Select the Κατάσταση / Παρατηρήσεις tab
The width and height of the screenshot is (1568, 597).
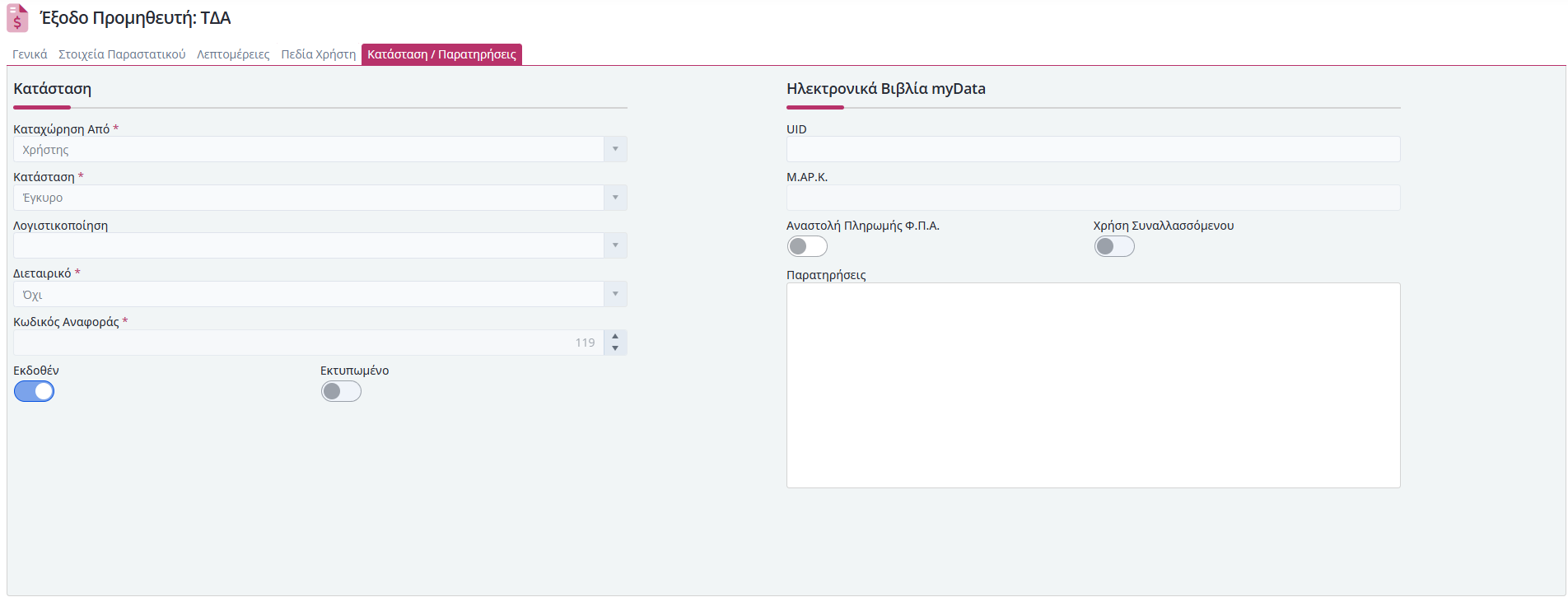pyautogui.click(x=442, y=54)
